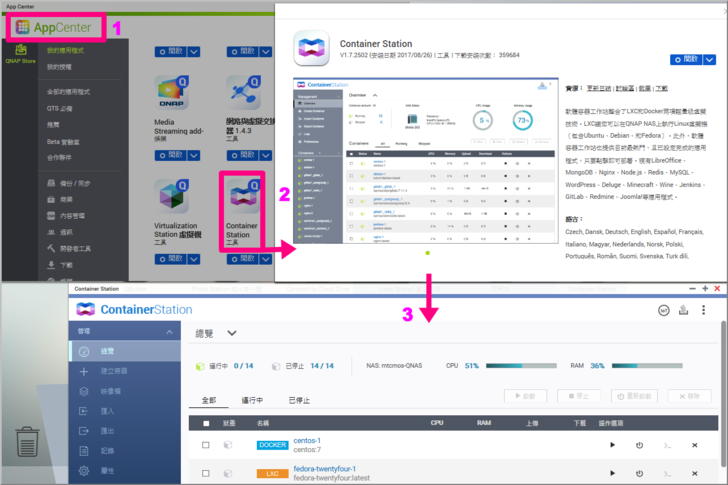Click the 移除 button above container table
Viewport: 728px width, 485px height.
(x=689, y=396)
